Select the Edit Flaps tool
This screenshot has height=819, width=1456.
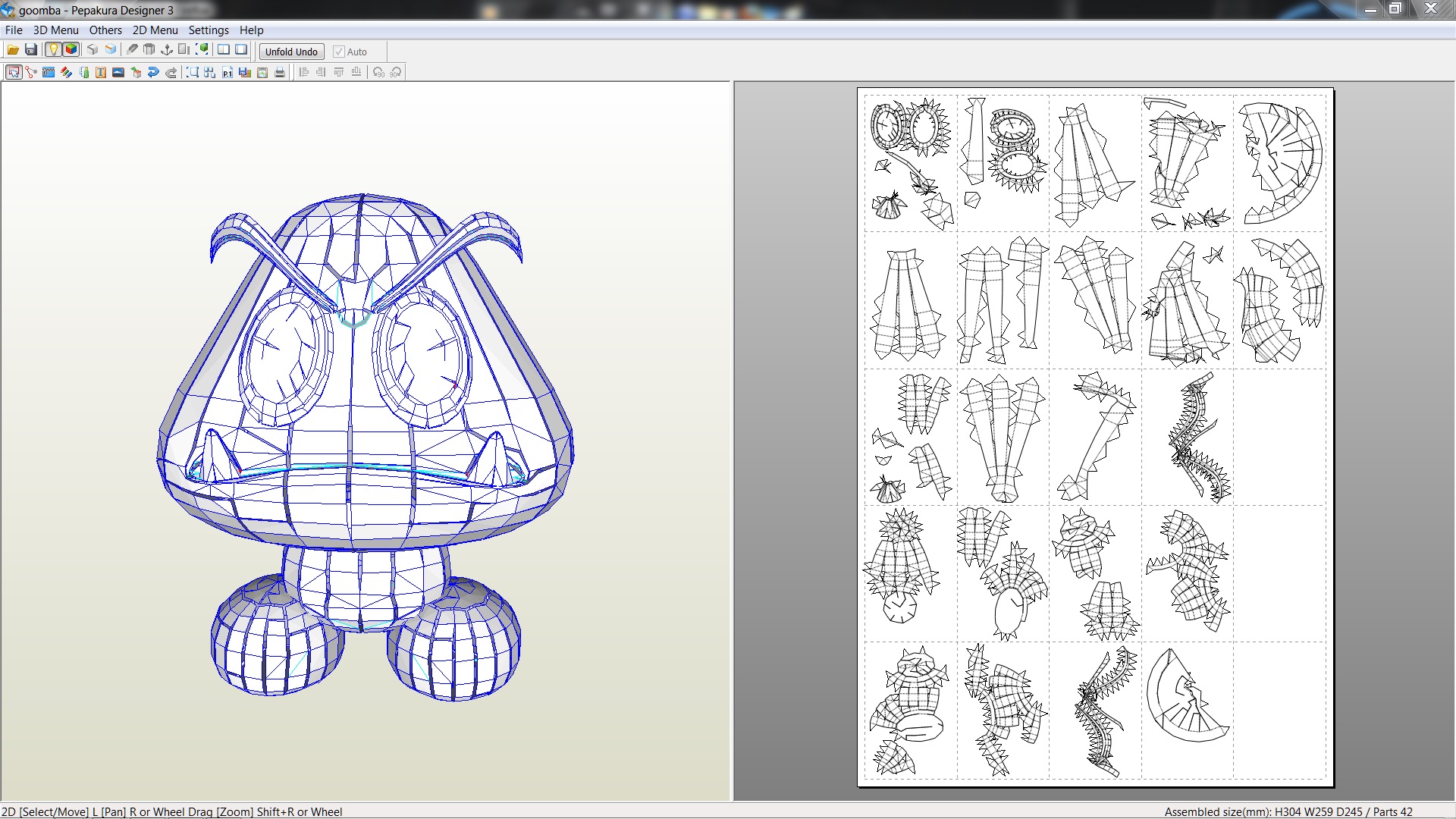click(49, 73)
